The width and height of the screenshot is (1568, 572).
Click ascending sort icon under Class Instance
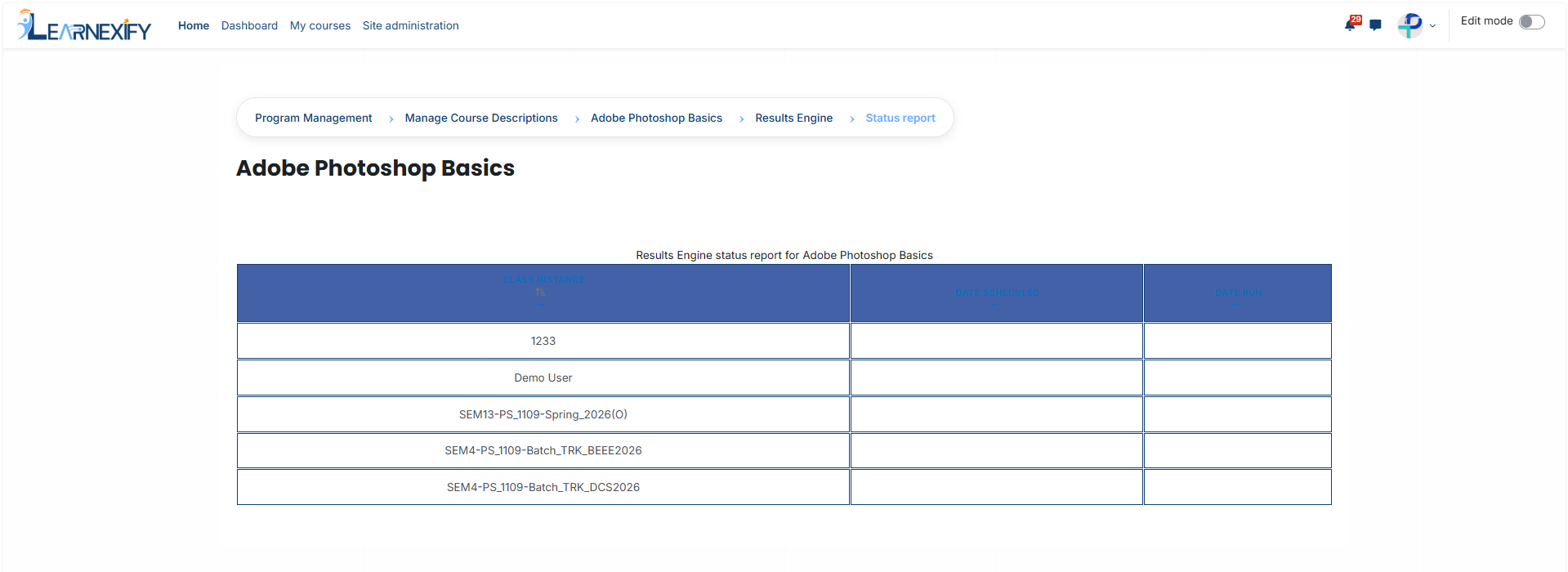(x=540, y=292)
